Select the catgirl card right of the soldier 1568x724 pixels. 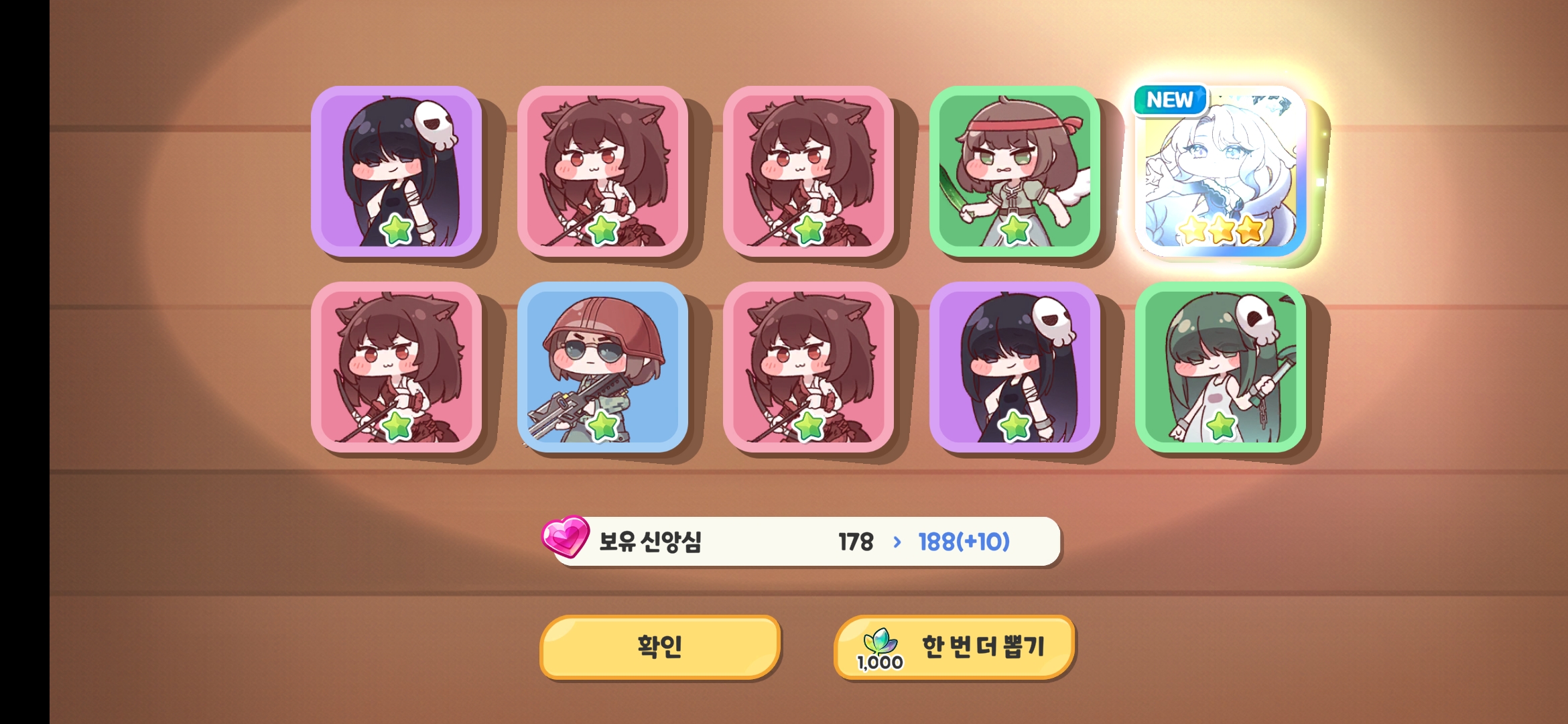(809, 367)
